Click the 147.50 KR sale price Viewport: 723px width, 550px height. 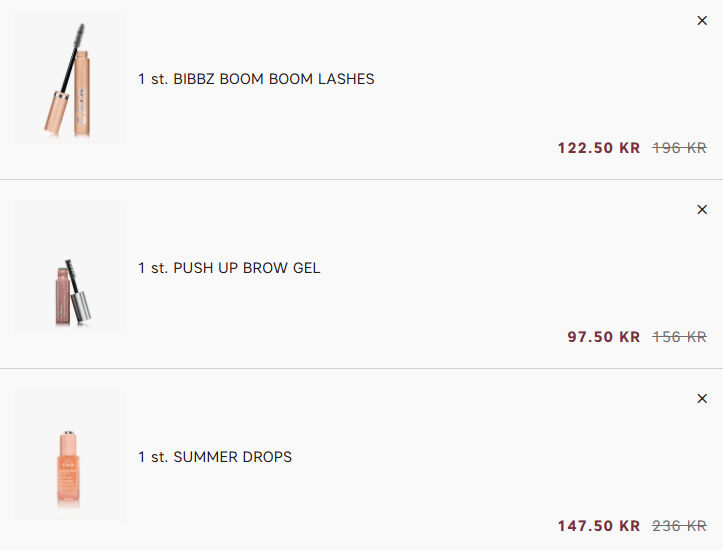coord(599,526)
